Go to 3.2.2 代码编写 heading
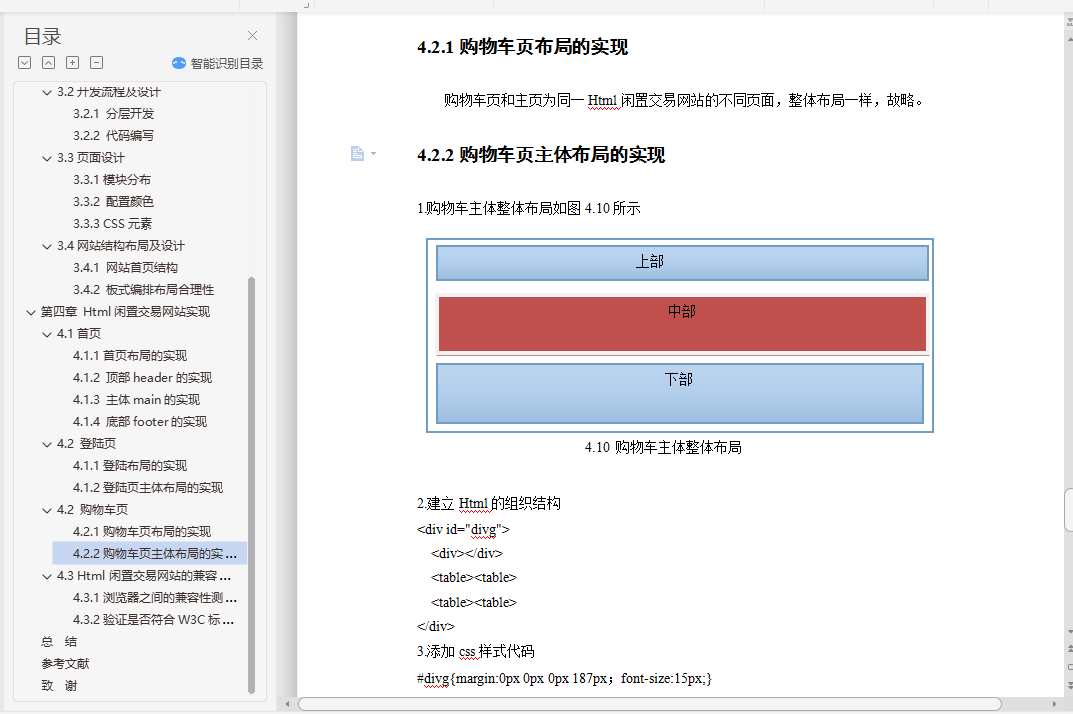This screenshot has height=714, width=1073. tap(114, 136)
